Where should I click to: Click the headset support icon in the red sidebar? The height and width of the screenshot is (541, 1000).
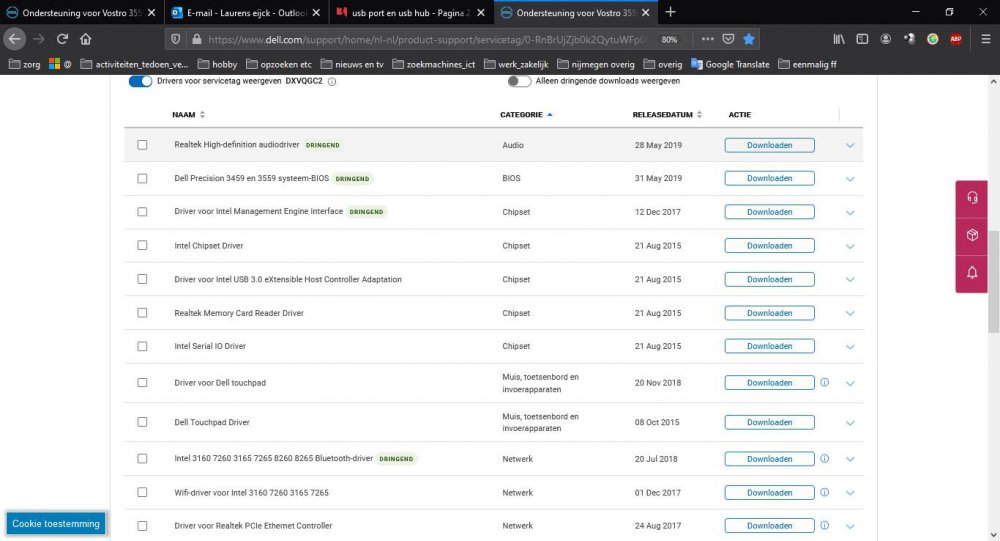coord(972,198)
